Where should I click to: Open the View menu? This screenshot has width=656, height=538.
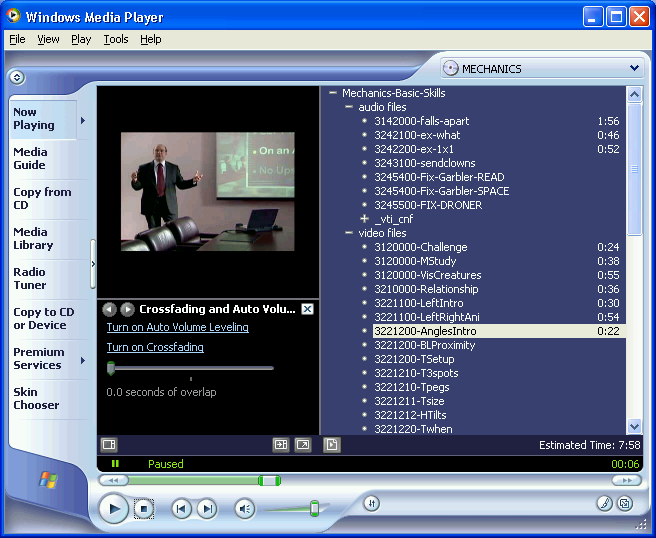pos(48,39)
